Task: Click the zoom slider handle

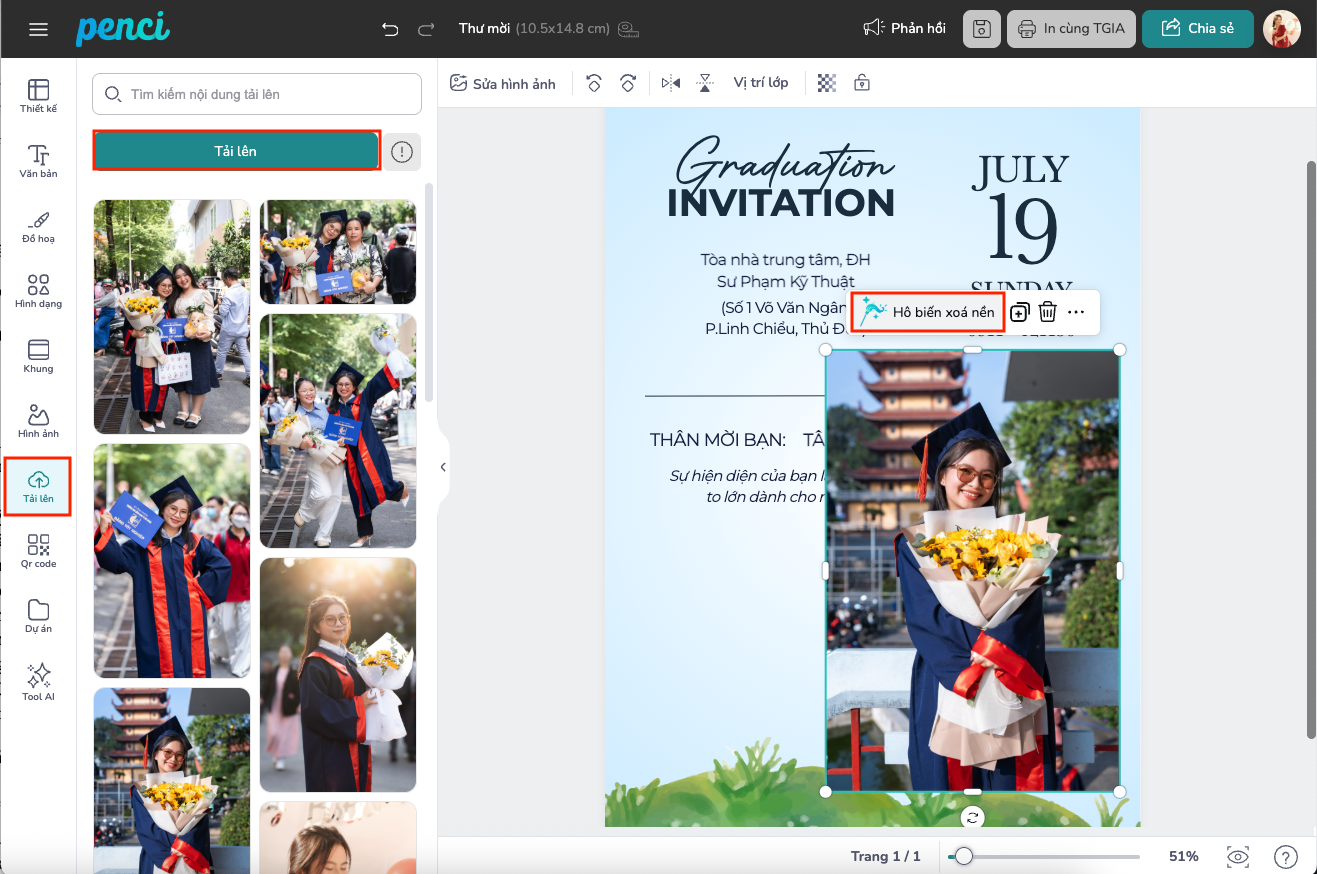Action: [963, 856]
